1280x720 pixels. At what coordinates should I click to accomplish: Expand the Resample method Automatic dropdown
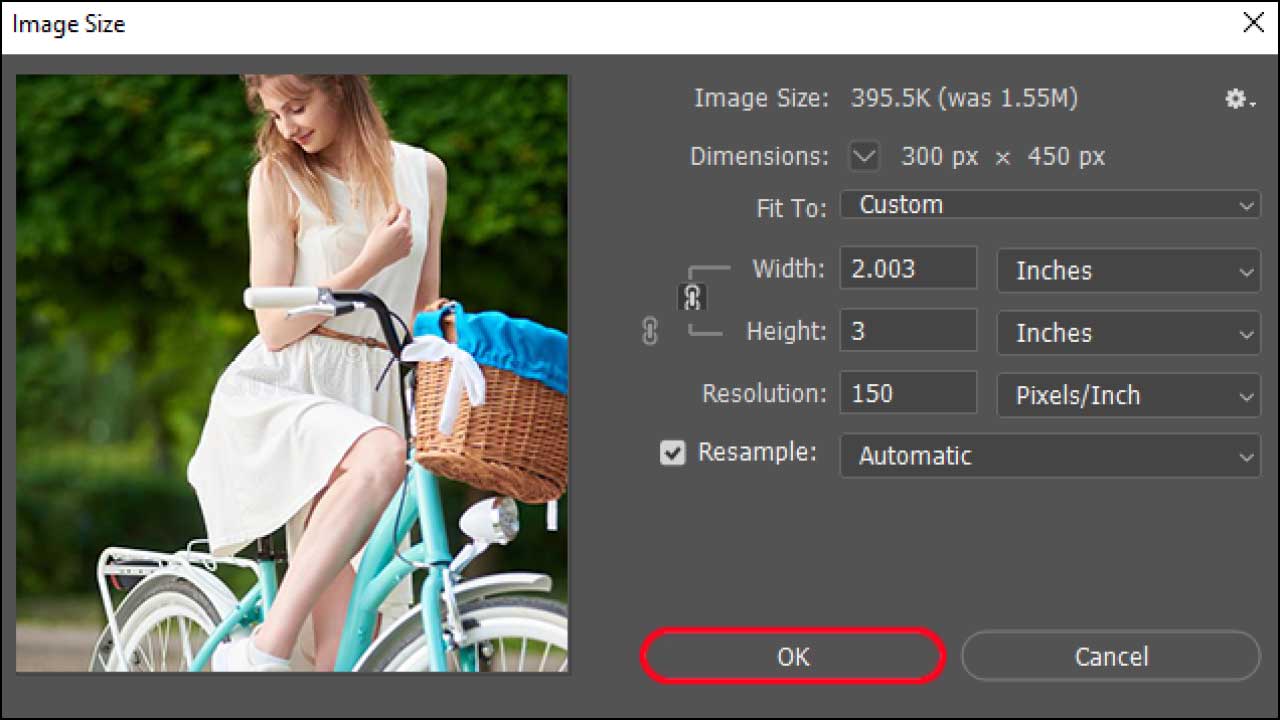point(1049,456)
